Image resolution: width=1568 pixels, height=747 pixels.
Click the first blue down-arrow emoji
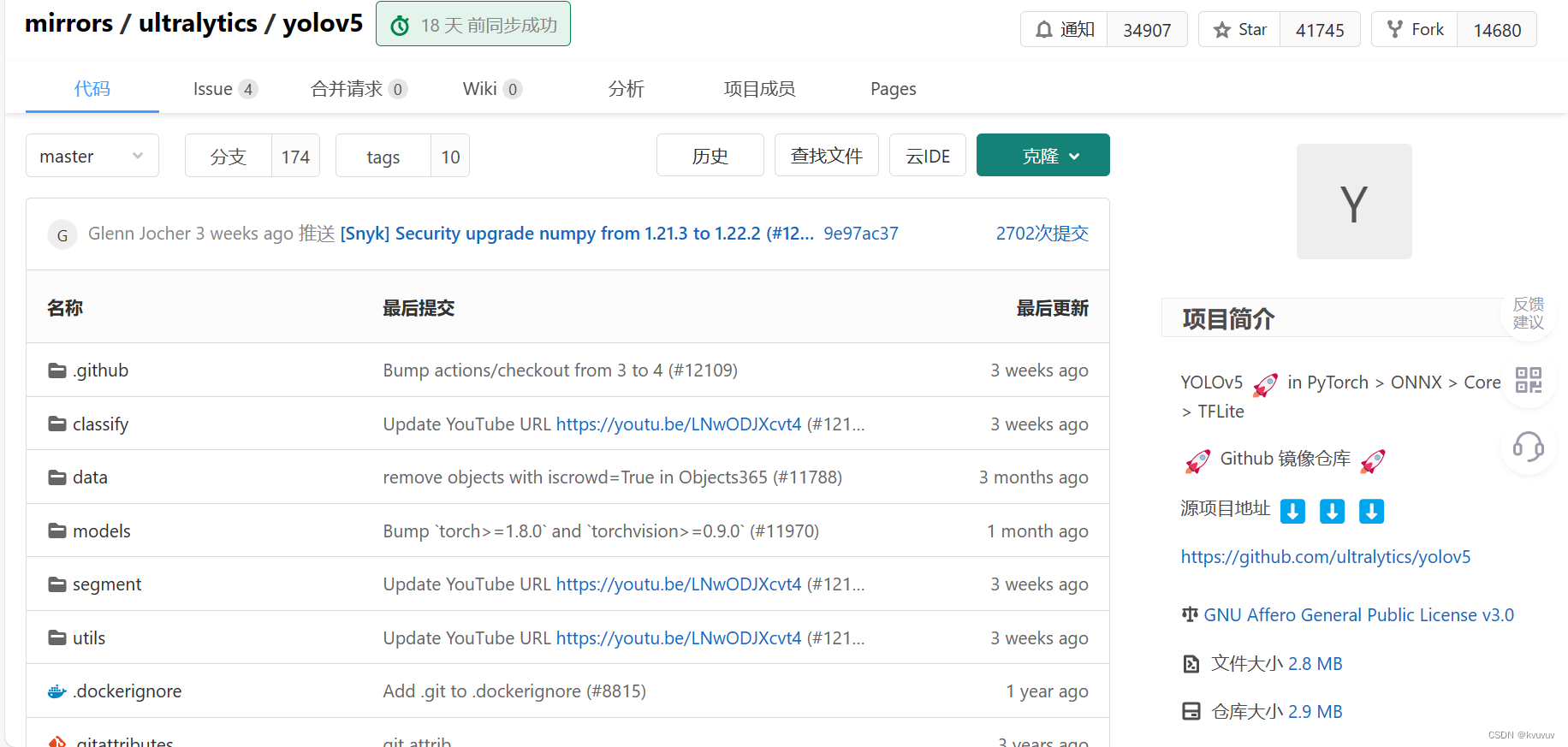(1292, 511)
